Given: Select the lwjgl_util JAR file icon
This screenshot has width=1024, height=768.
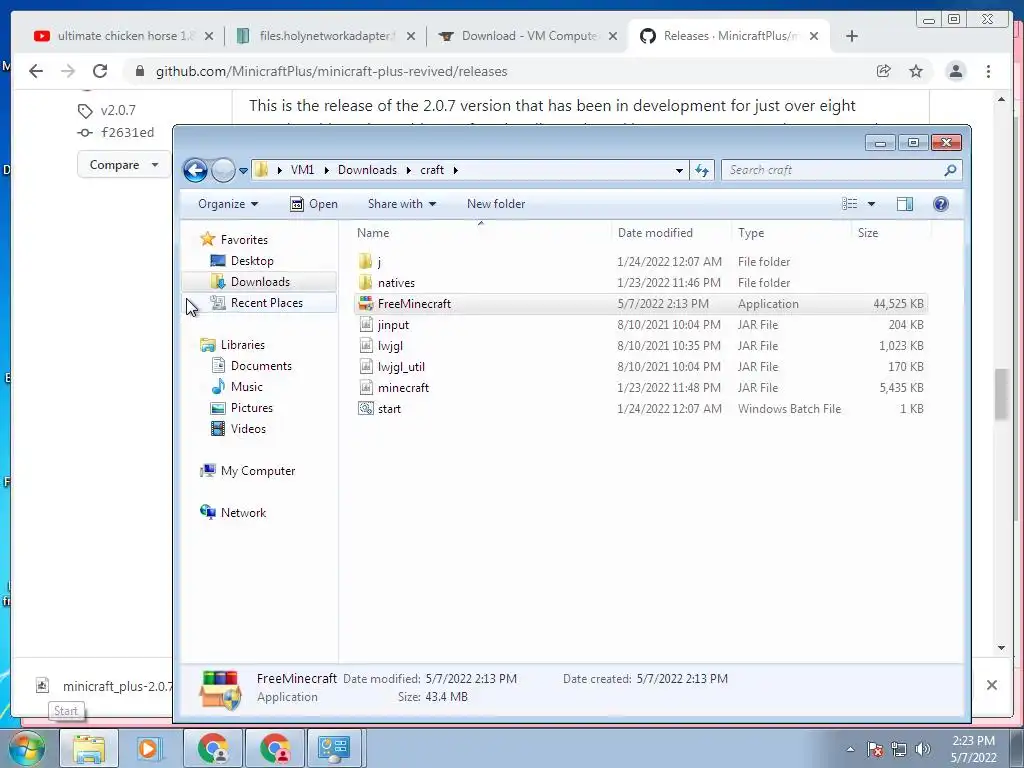Looking at the screenshot, I should [x=366, y=366].
